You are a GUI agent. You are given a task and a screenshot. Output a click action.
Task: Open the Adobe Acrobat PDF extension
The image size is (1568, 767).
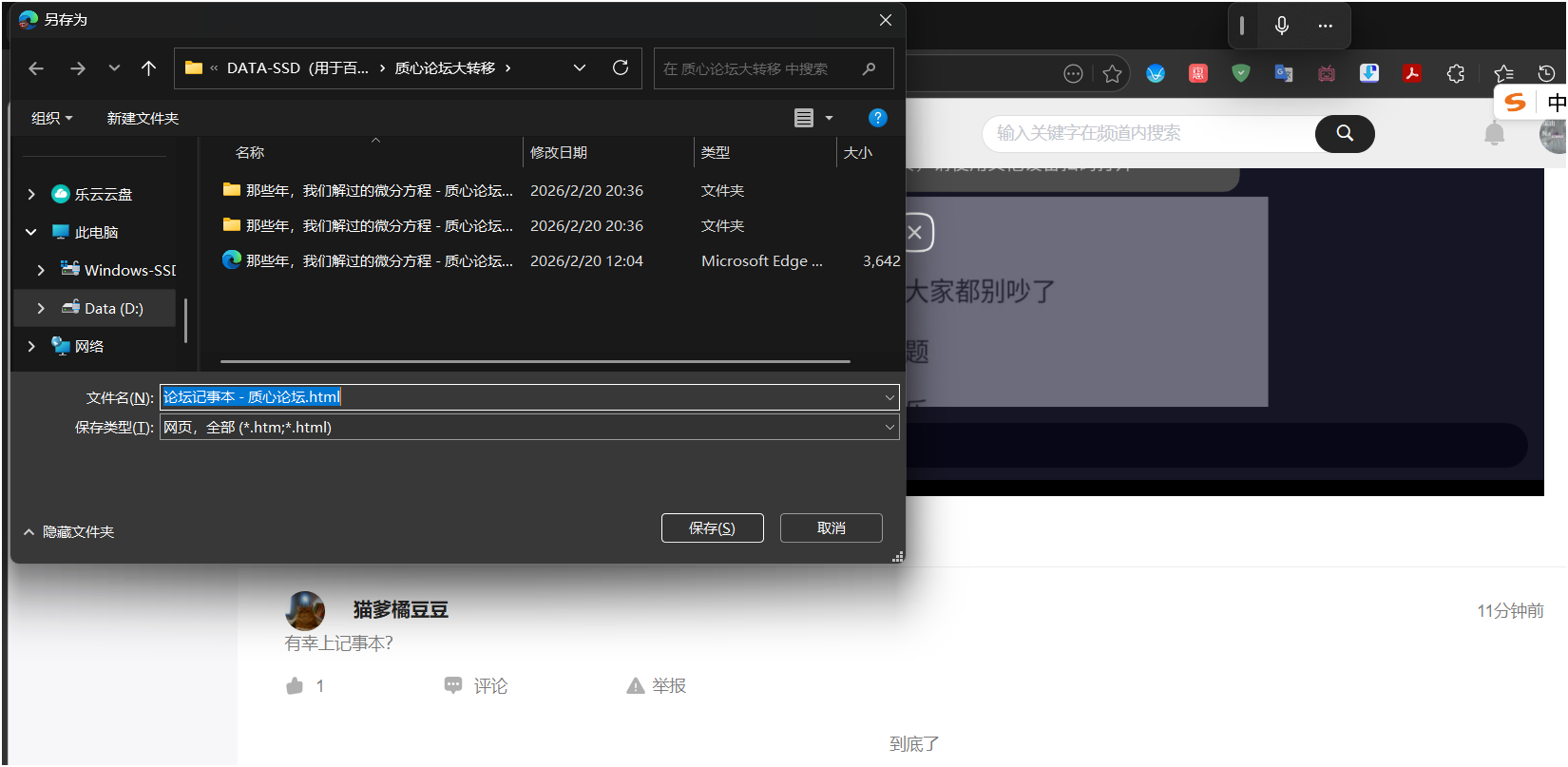tap(1412, 73)
